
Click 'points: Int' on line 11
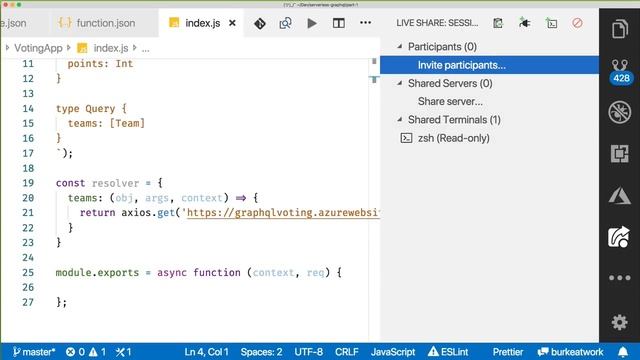pyautogui.click(x=100, y=64)
